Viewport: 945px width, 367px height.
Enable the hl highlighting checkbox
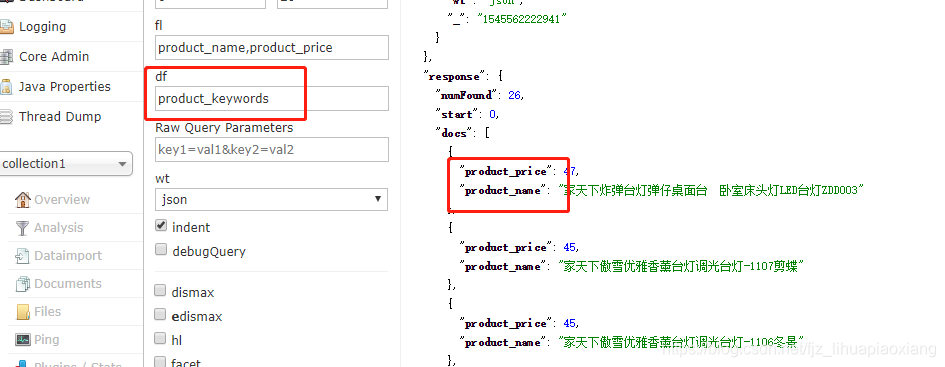(x=160, y=338)
